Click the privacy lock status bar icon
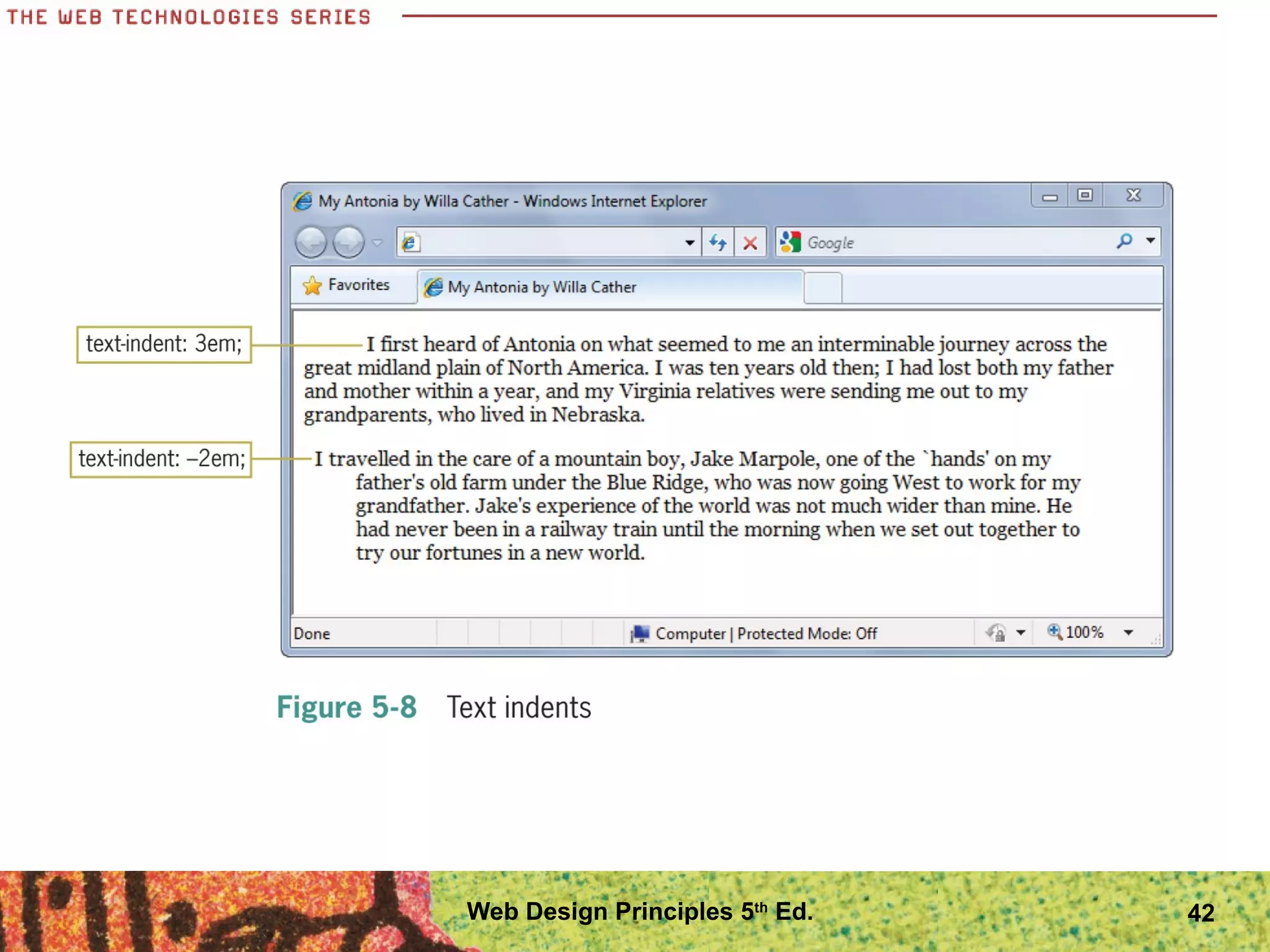The height and width of the screenshot is (952, 1270). 997,633
